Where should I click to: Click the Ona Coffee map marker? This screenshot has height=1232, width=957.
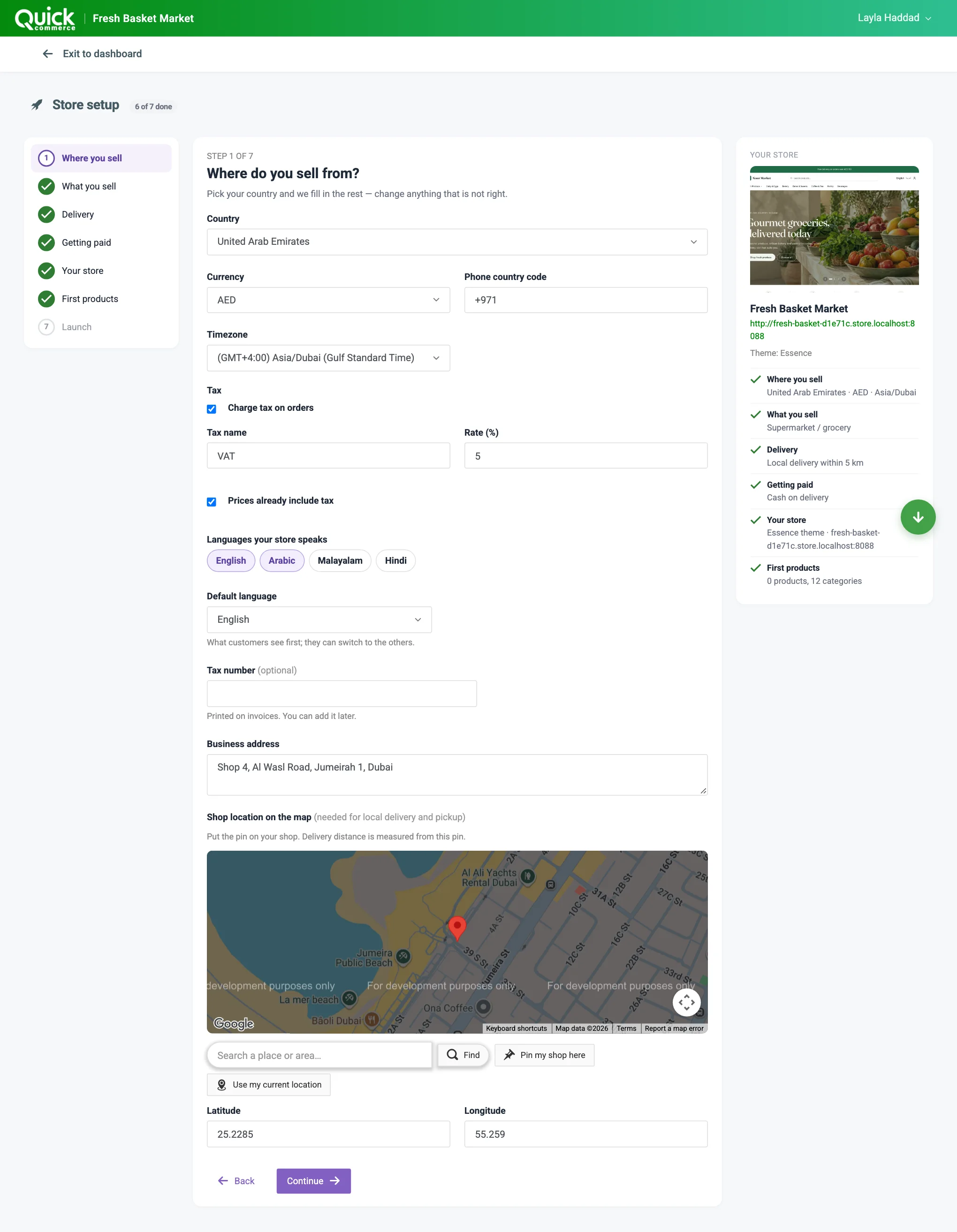click(483, 1006)
